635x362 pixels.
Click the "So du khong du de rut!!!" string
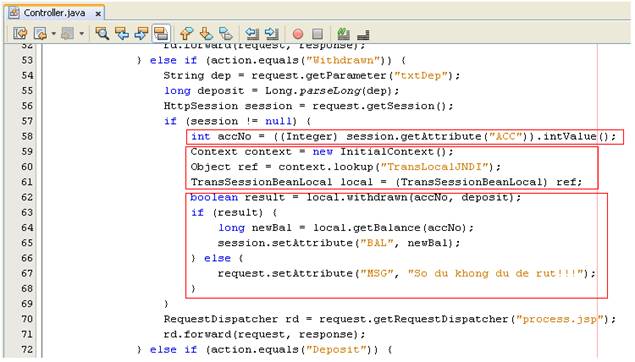(x=495, y=273)
